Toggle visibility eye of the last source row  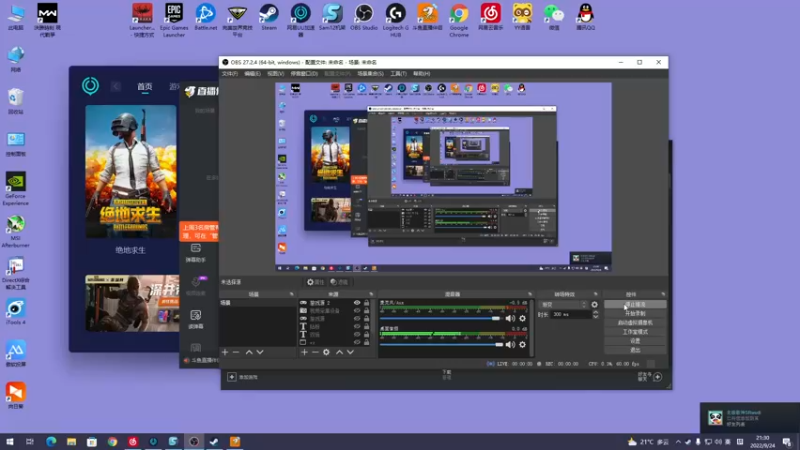[x=357, y=342]
